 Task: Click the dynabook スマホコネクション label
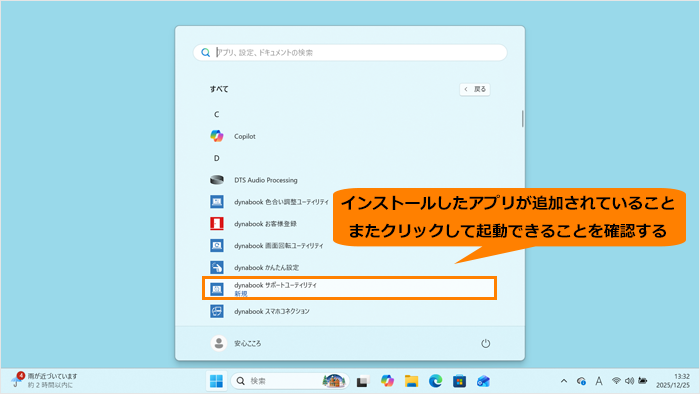point(271,311)
